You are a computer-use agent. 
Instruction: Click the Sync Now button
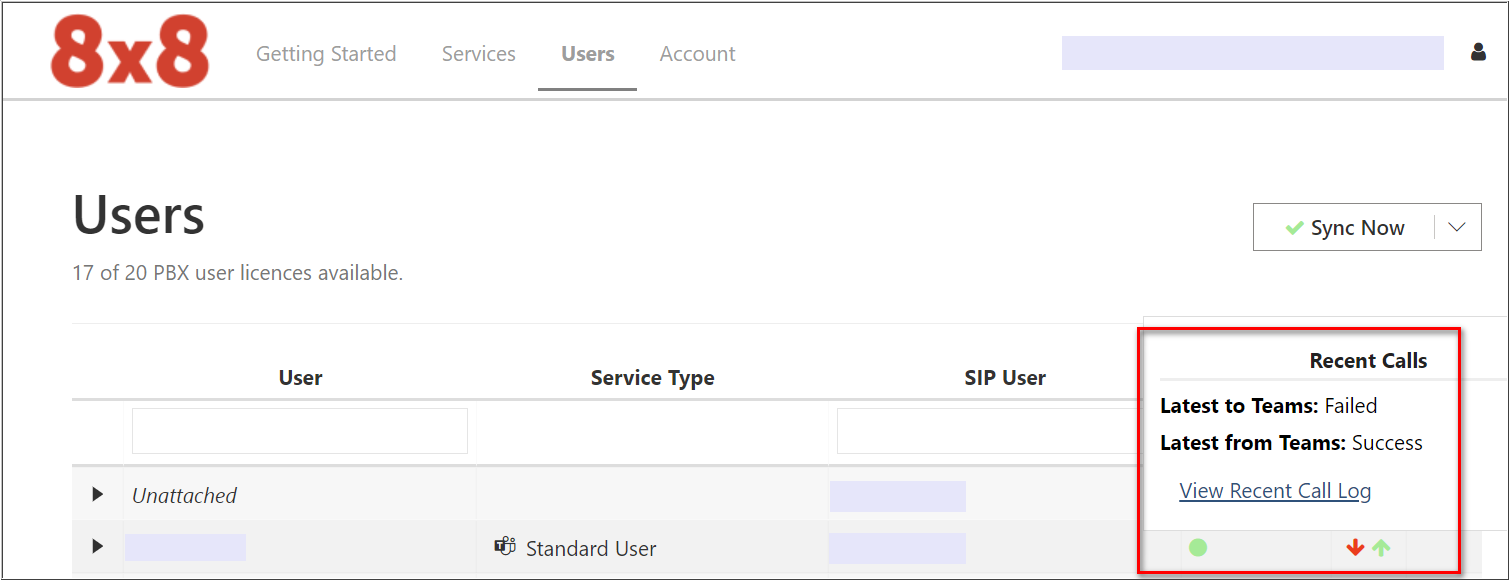tap(1344, 228)
